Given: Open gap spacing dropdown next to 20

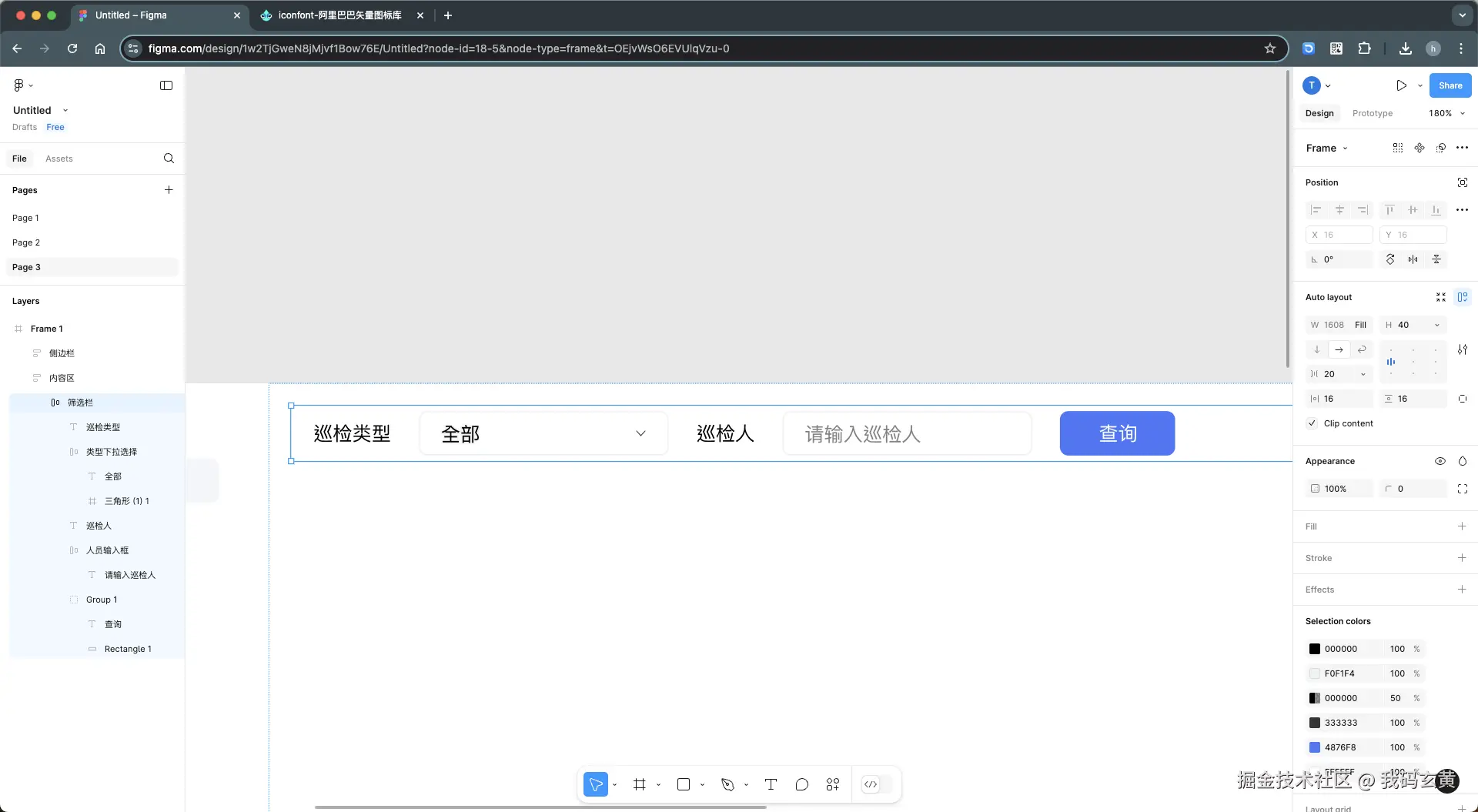Looking at the screenshot, I should 1363,374.
